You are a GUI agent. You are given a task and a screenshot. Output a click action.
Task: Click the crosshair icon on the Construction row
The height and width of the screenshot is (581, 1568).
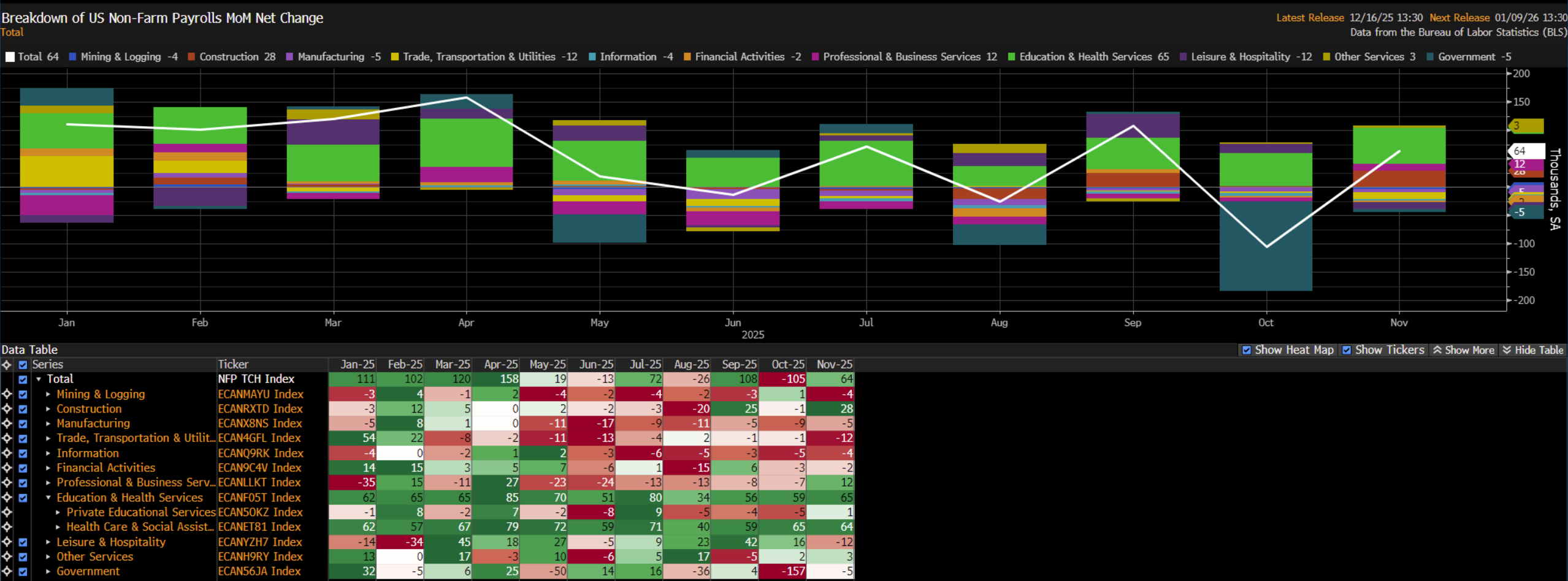click(x=7, y=409)
